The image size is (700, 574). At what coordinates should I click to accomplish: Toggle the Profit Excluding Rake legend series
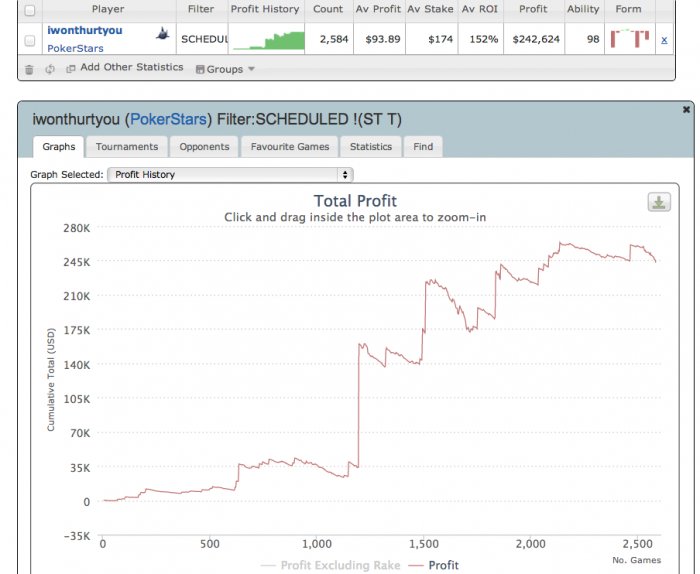pyautogui.click(x=330, y=565)
